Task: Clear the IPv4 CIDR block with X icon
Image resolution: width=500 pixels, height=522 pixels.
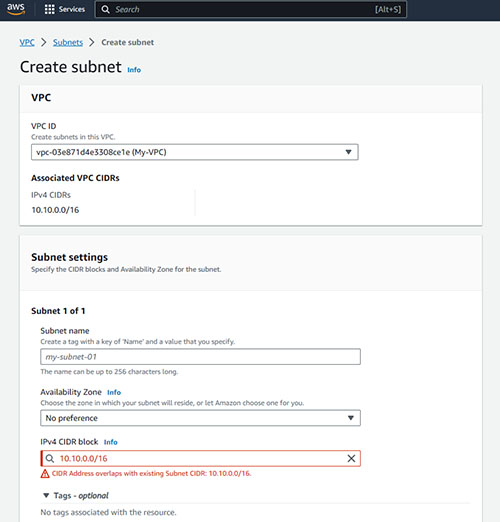Action: (x=351, y=458)
